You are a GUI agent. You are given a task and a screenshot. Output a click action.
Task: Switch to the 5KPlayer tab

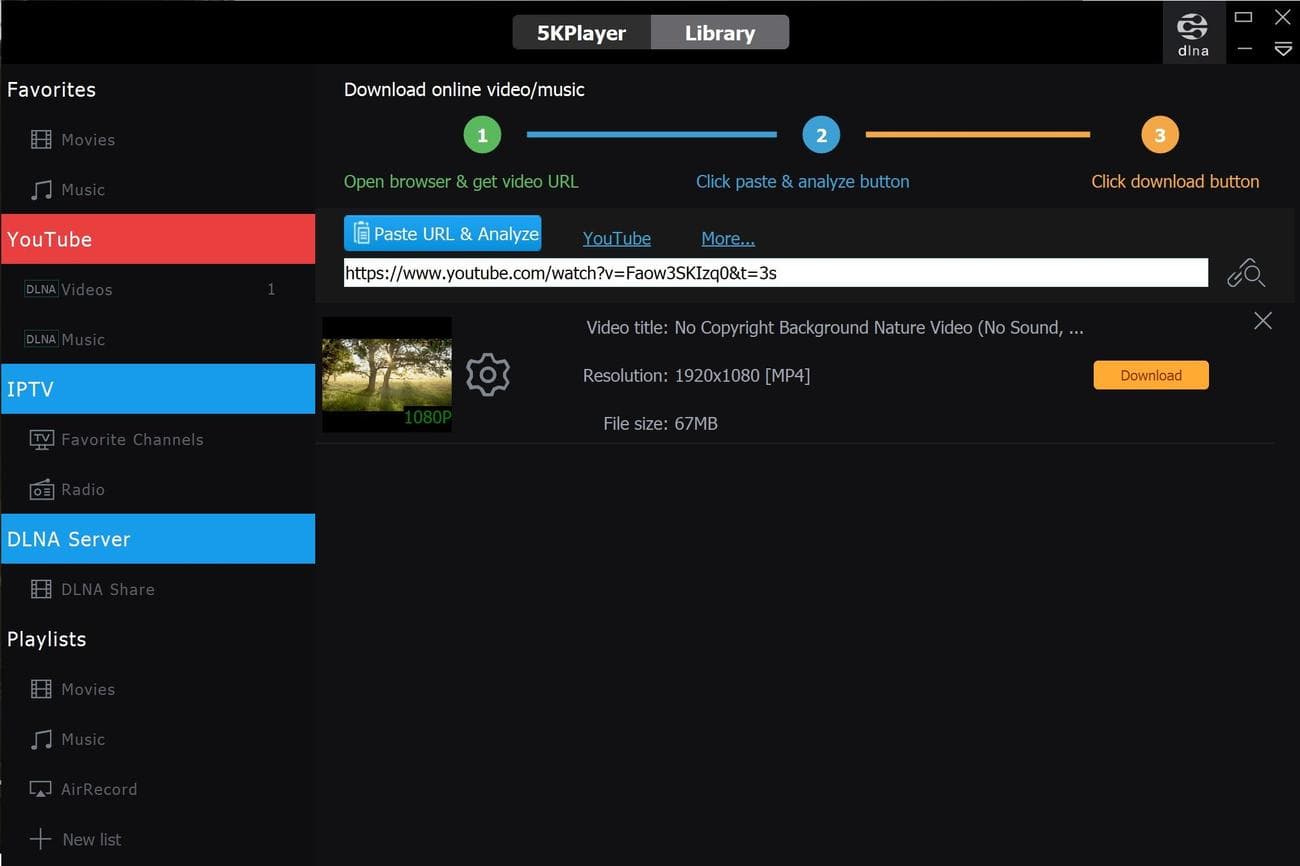(581, 33)
